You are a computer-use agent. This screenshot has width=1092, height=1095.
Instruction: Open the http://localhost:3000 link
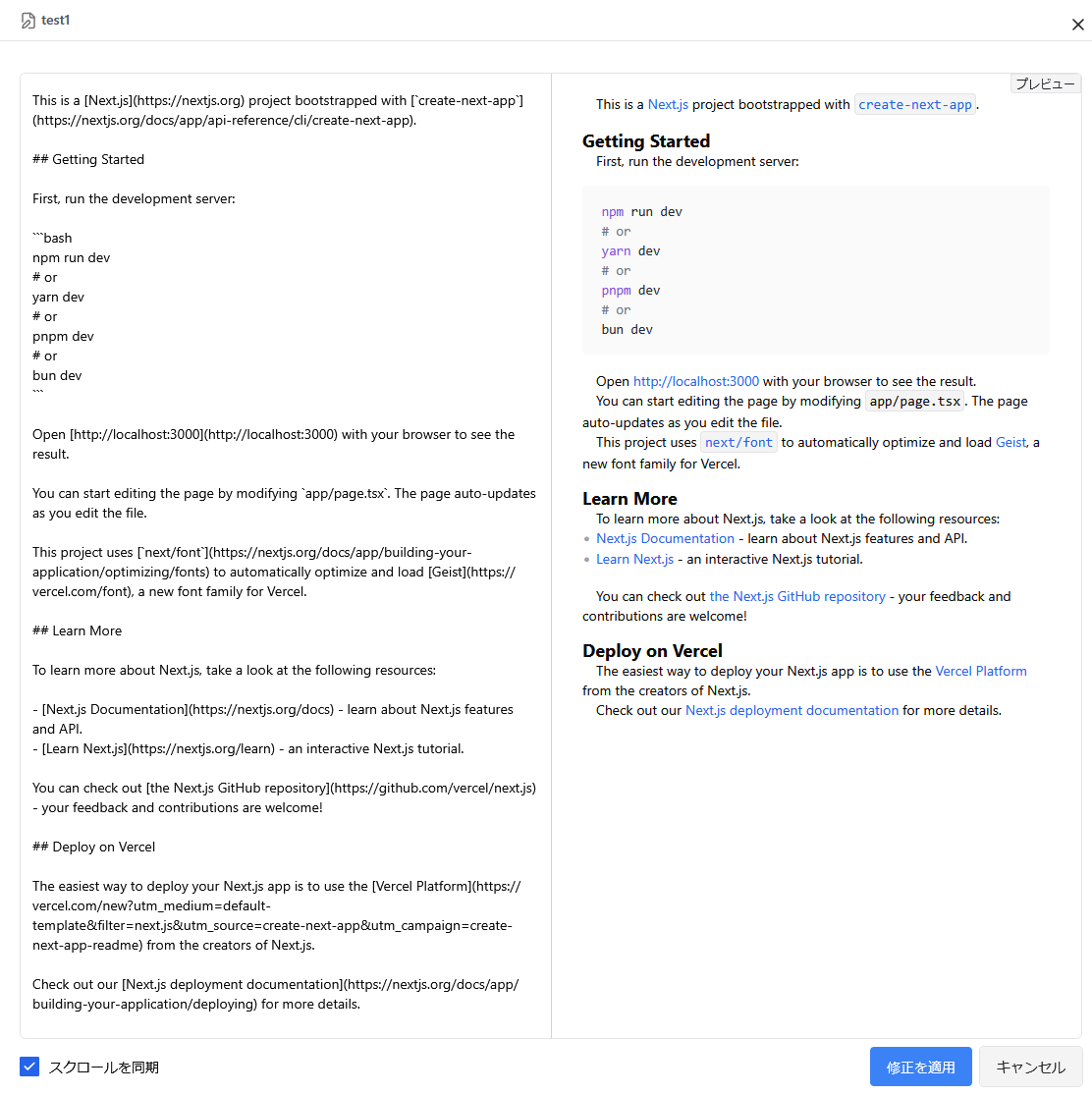pos(695,381)
